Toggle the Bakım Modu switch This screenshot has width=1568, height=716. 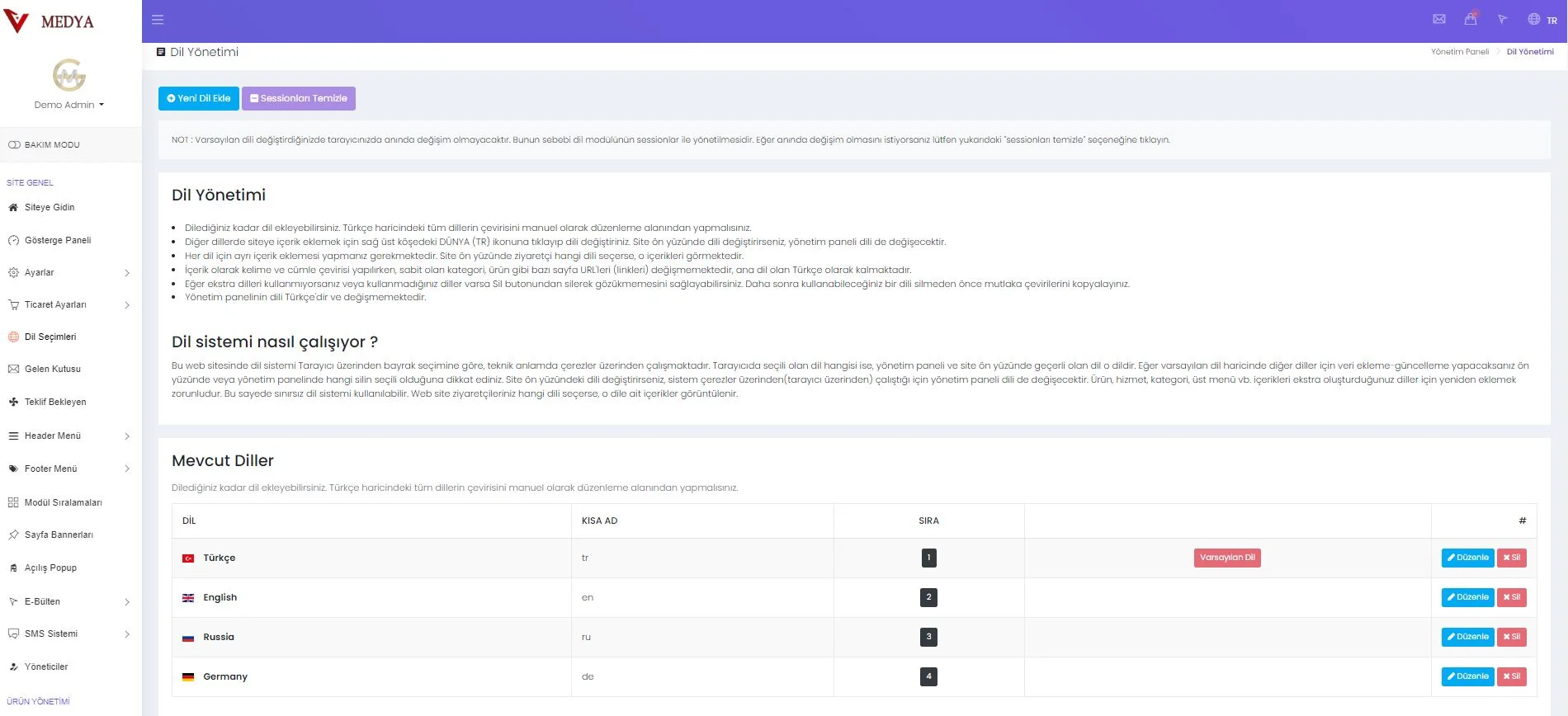15,145
